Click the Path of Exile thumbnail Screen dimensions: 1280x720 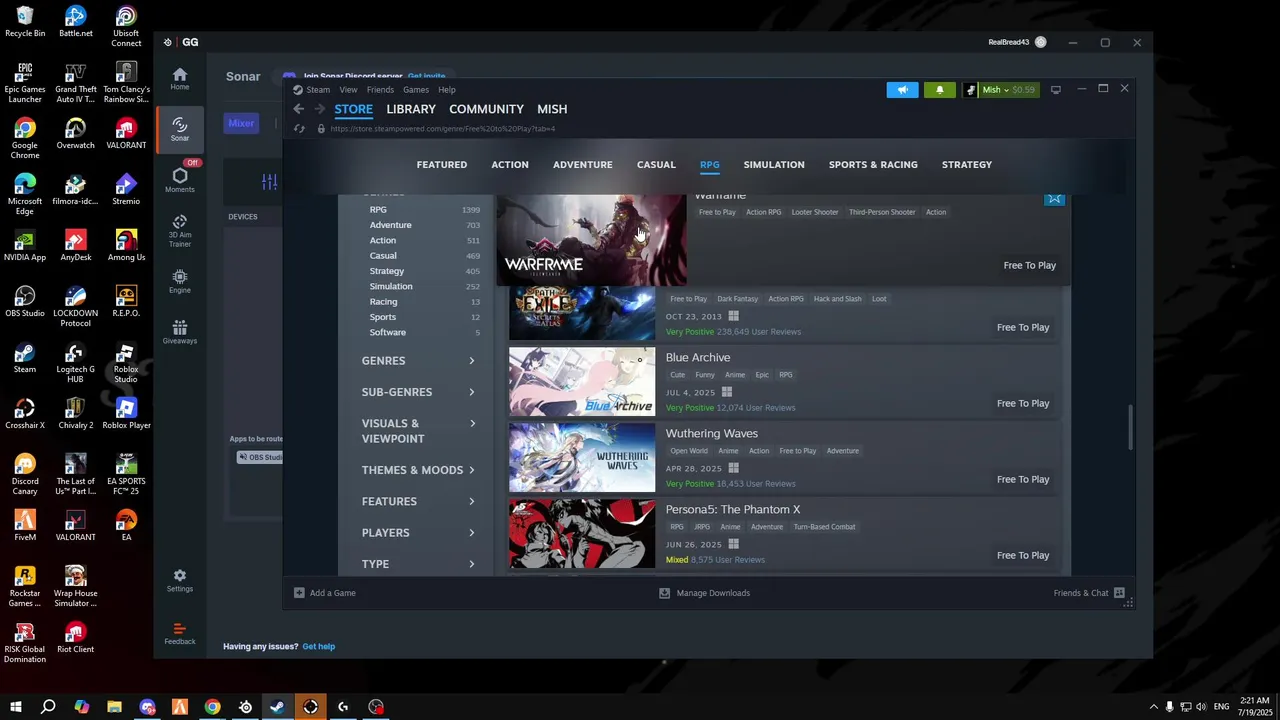tap(582, 314)
